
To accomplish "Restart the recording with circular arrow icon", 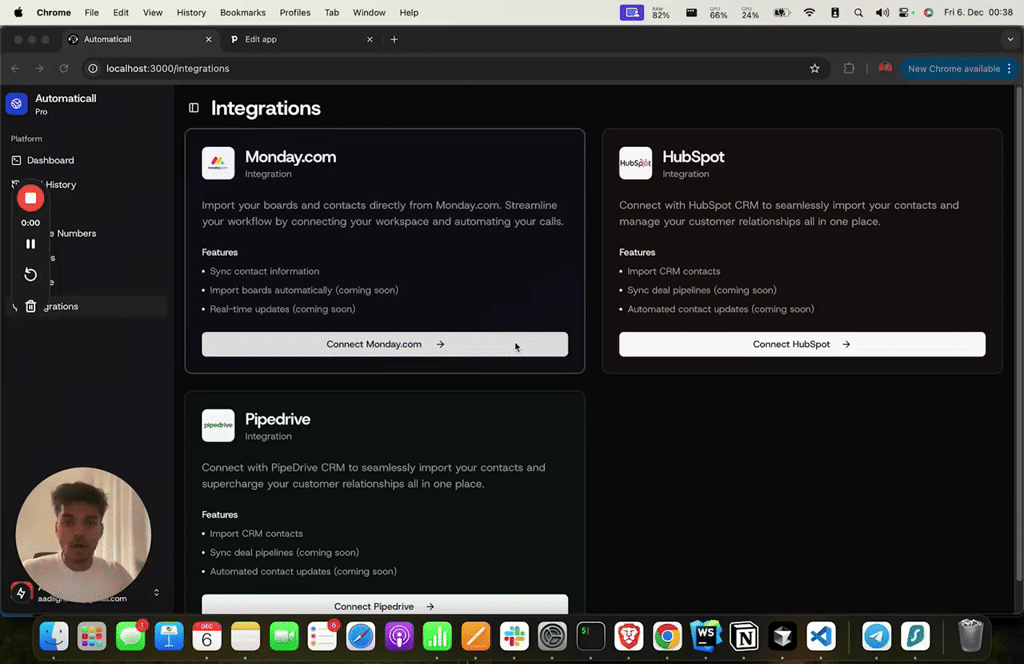I will [x=30, y=274].
